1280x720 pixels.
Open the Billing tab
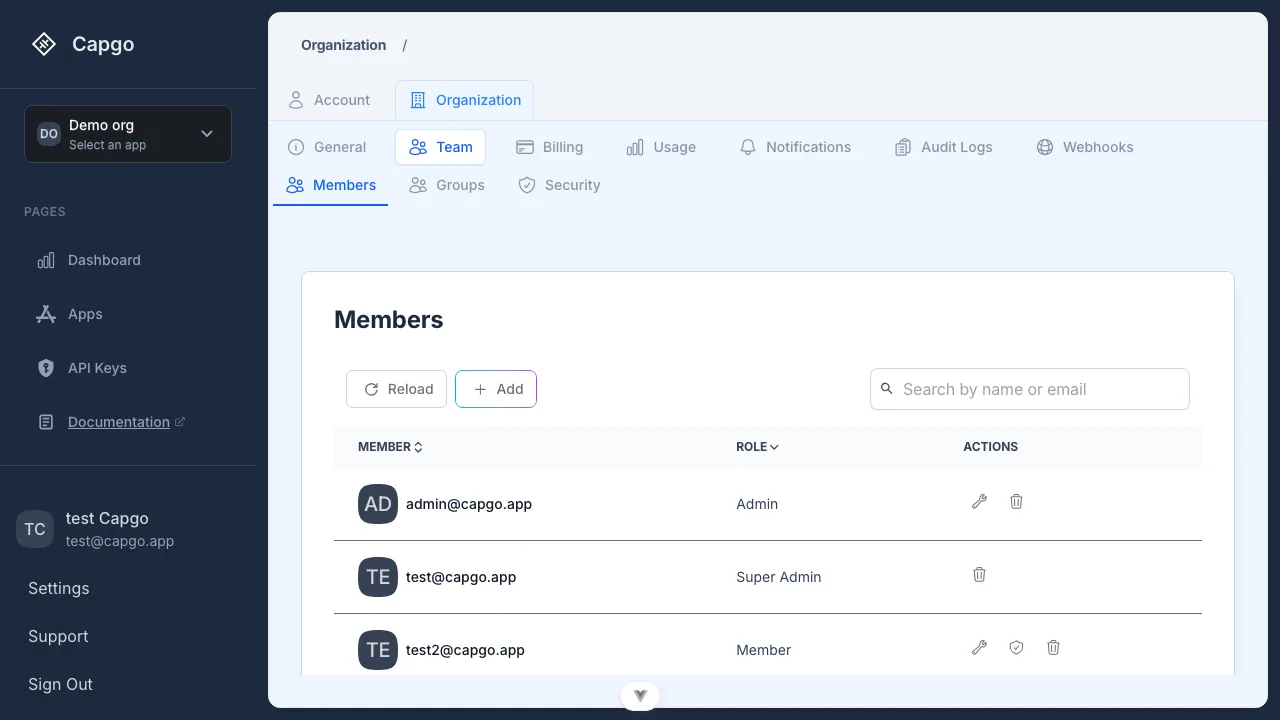tap(549, 147)
